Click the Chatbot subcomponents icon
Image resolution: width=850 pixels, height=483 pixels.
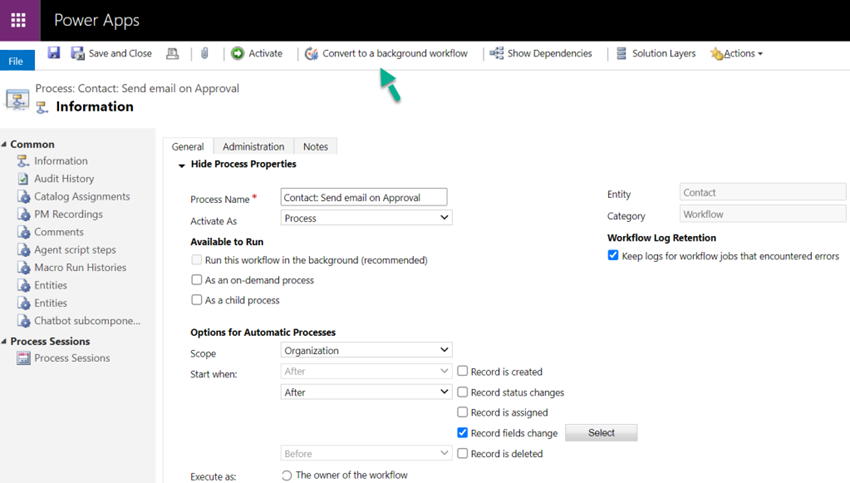[x=23, y=321]
